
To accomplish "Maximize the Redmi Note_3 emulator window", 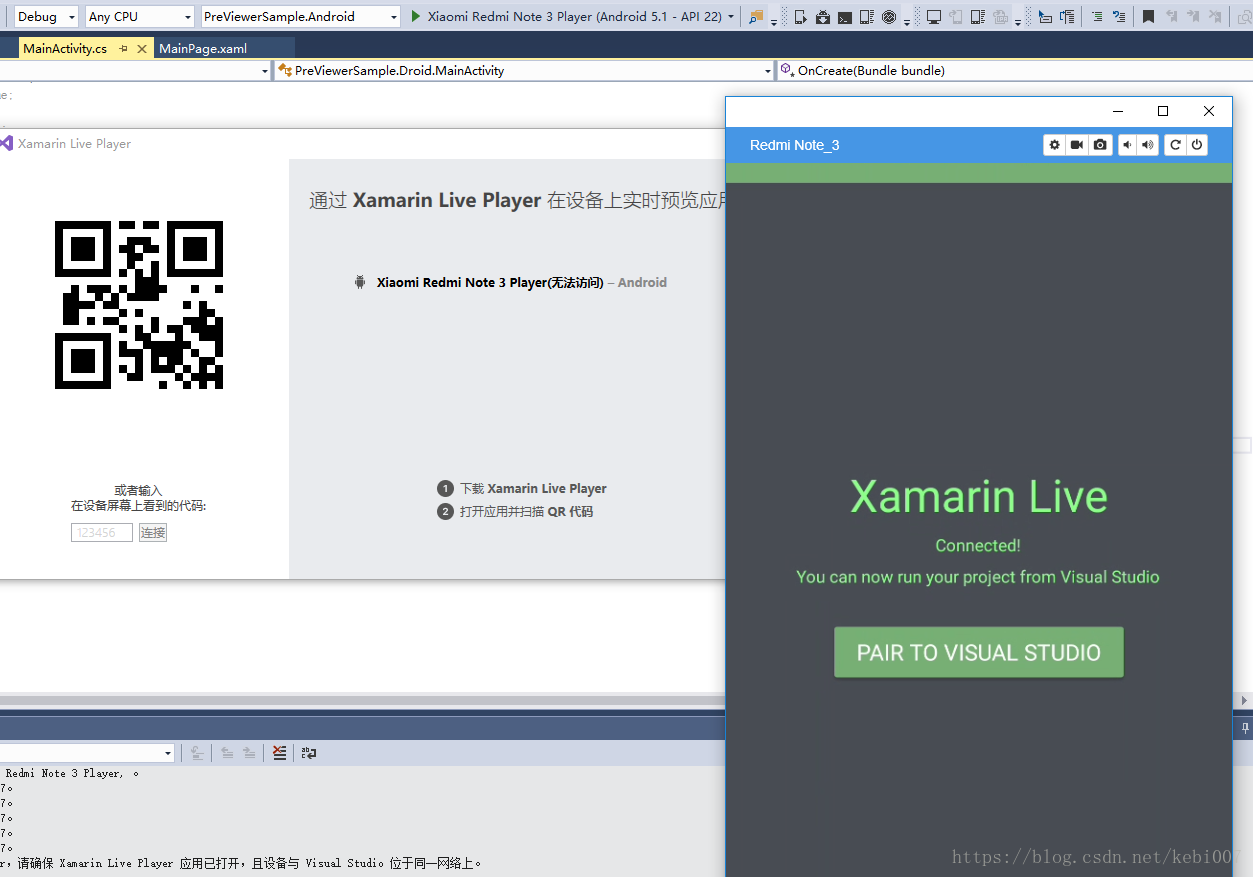I will [1163, 111].
